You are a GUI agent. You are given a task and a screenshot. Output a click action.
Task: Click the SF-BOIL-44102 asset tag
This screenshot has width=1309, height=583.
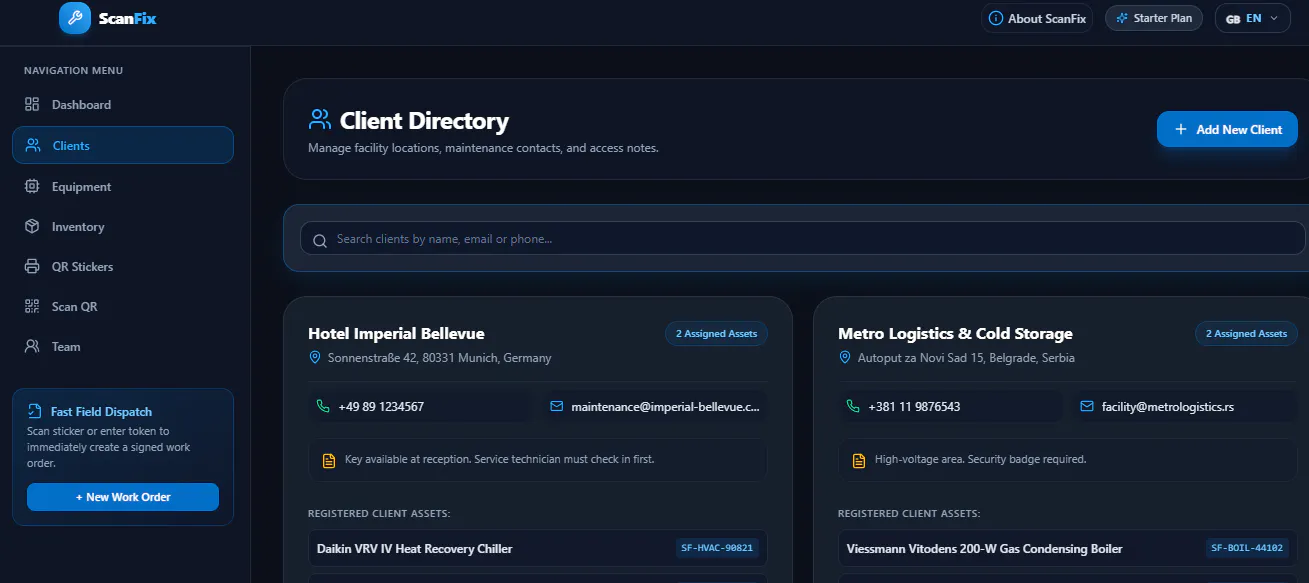[x=1247, y=548]
